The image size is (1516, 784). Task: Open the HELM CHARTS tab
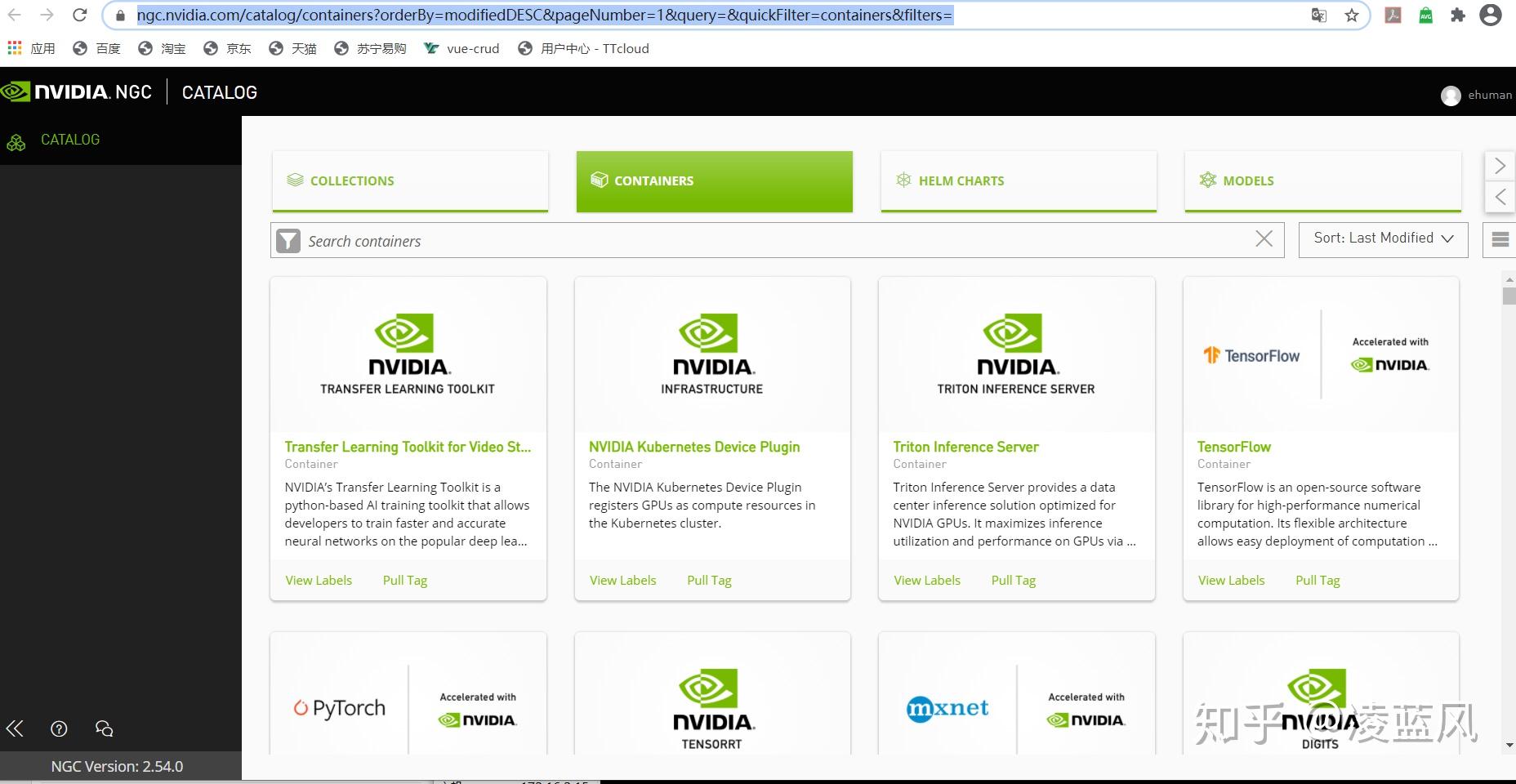[1019, 180]
